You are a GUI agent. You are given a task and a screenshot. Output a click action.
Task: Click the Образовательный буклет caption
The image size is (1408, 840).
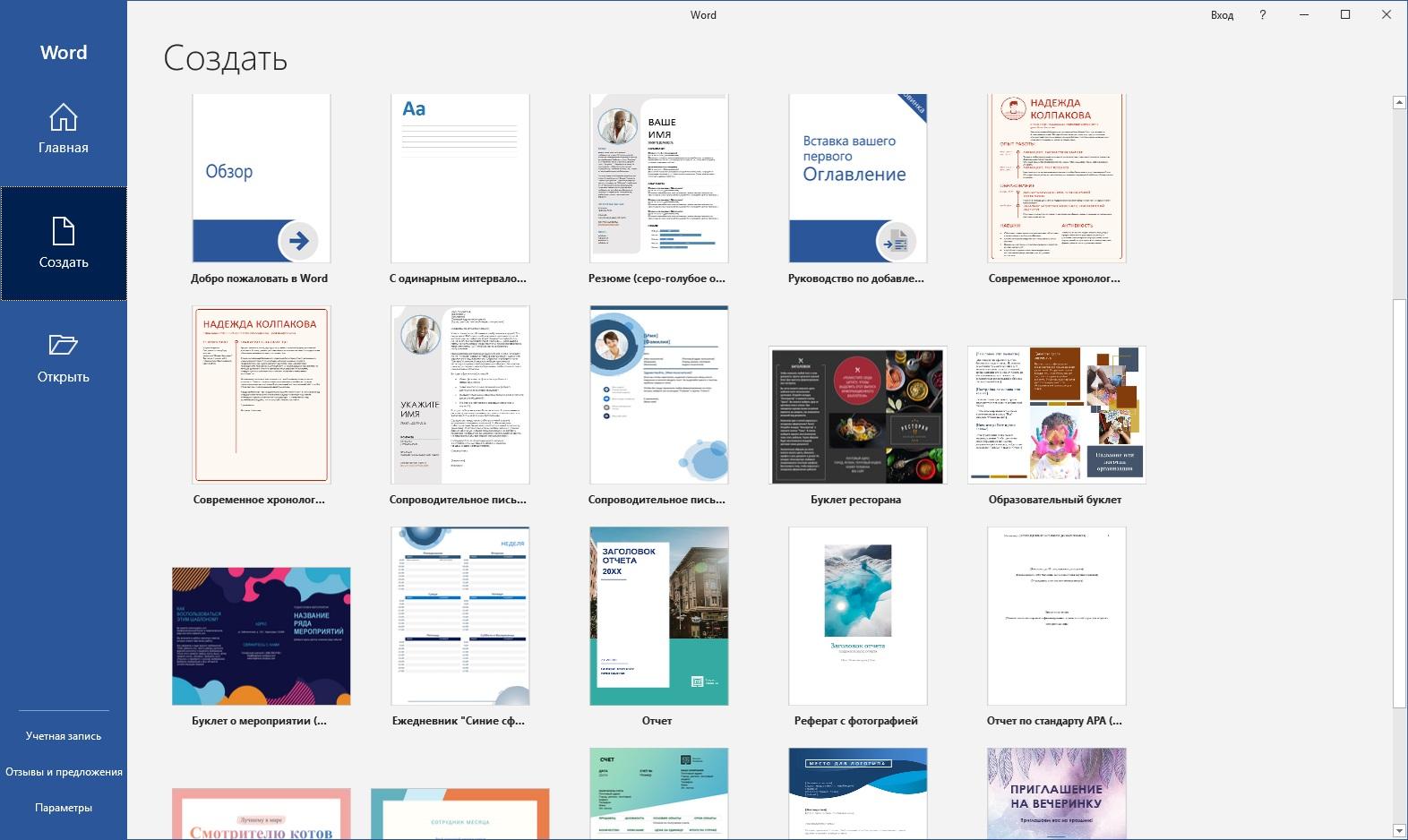click(1055, 500)
